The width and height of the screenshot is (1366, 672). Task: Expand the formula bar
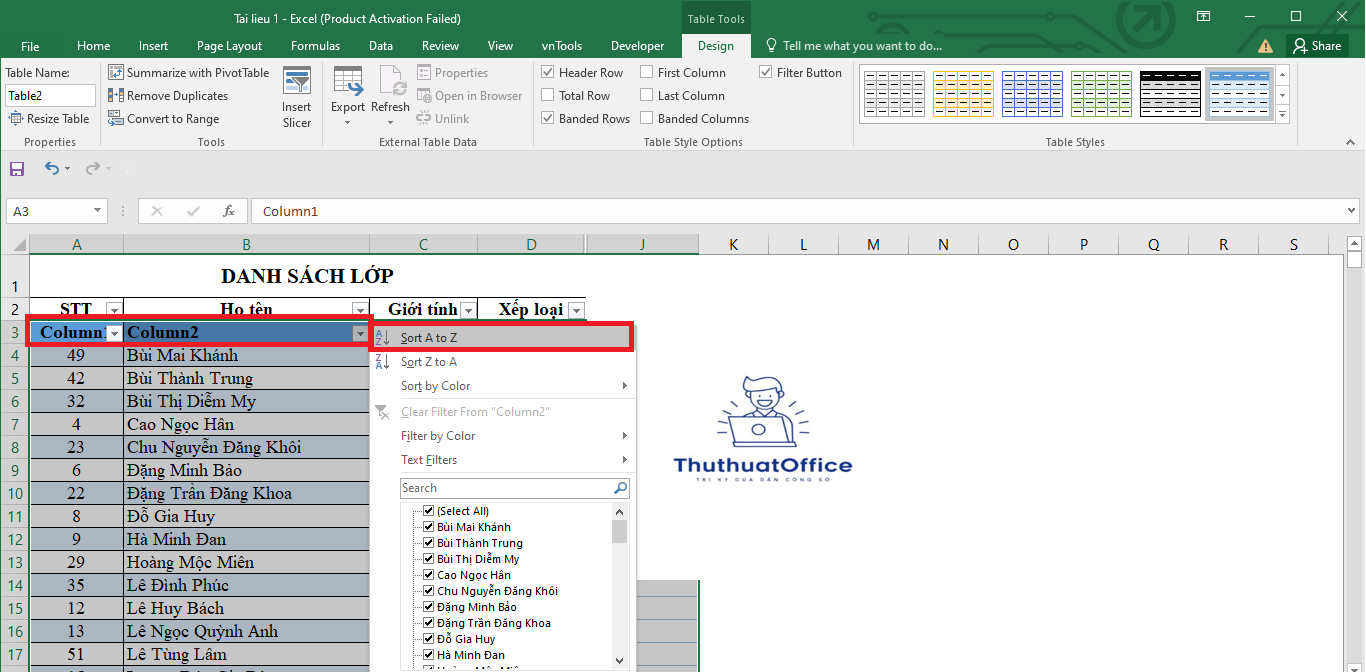[x=1352, y=211]
